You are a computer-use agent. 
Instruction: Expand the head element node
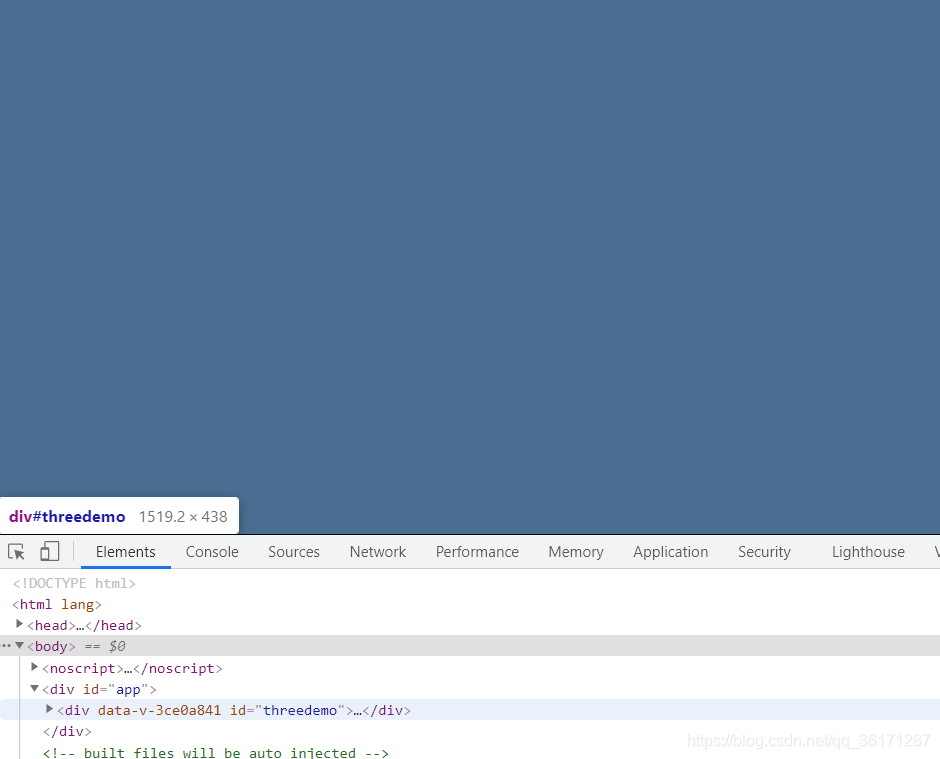tap(19, 624)
